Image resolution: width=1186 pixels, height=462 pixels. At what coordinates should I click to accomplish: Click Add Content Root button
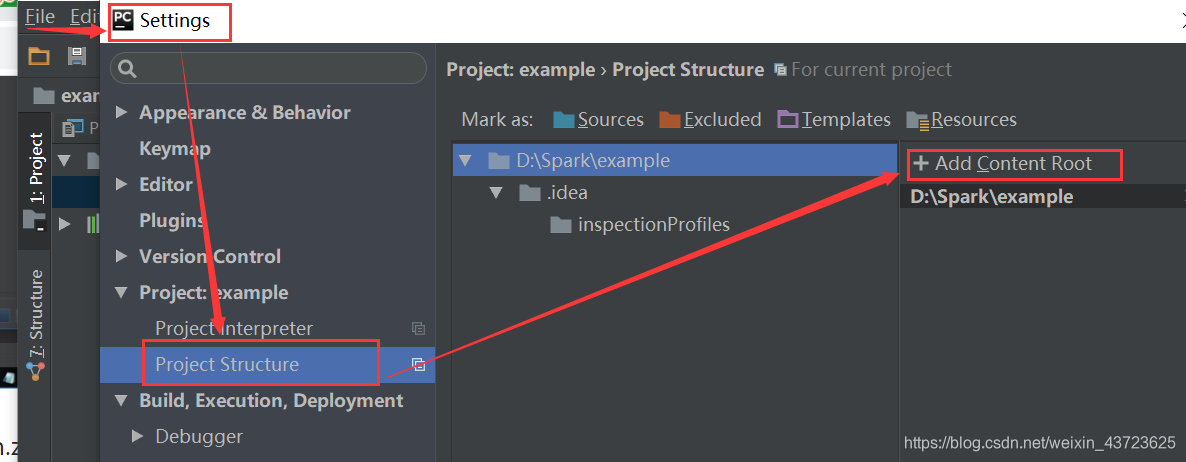coord(1003,163)
